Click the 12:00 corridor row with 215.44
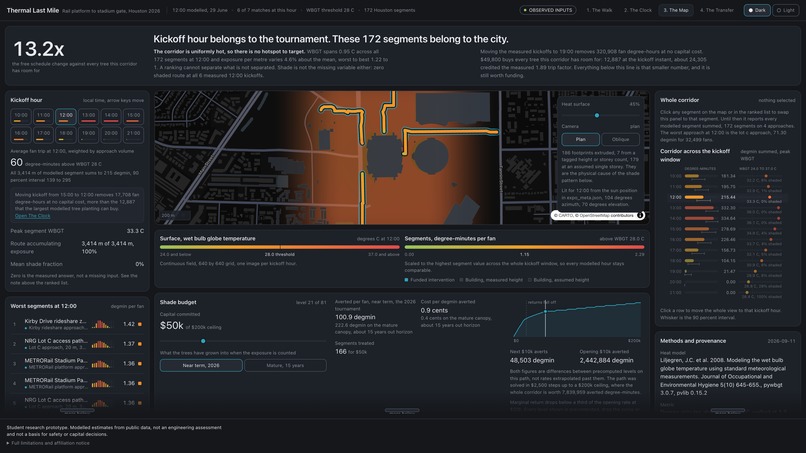This screenshot has width=806, height=453. (727, 197)
